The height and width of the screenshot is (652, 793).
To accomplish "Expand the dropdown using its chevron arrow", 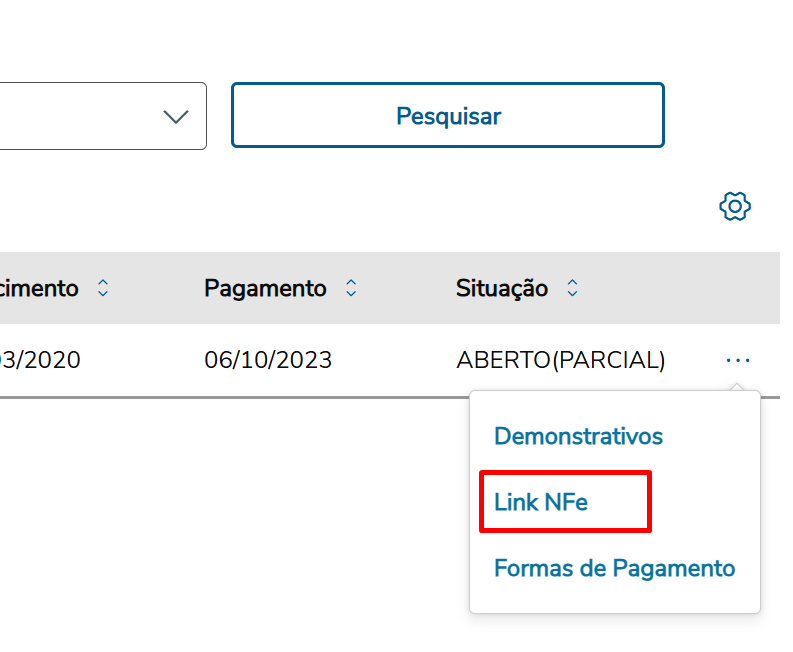I will pyautogui.click(x=176, y=116).
